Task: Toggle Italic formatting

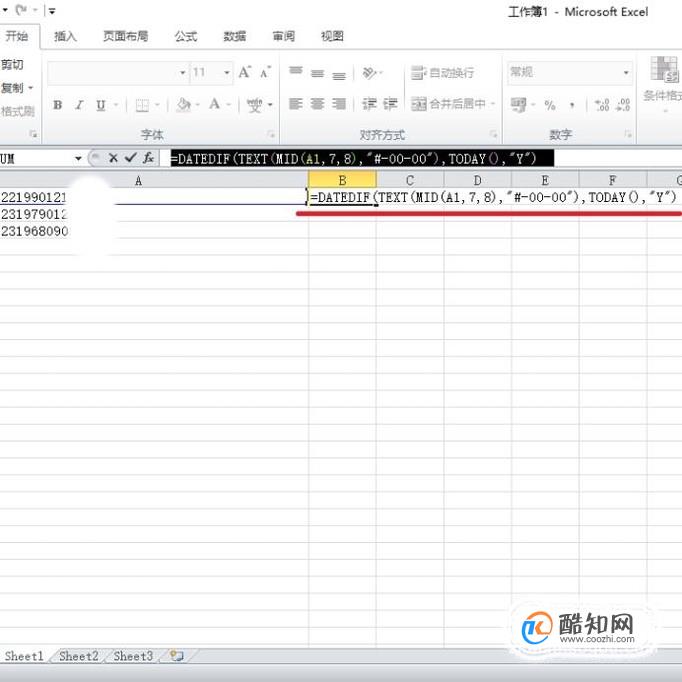Action: pos(79,105)
